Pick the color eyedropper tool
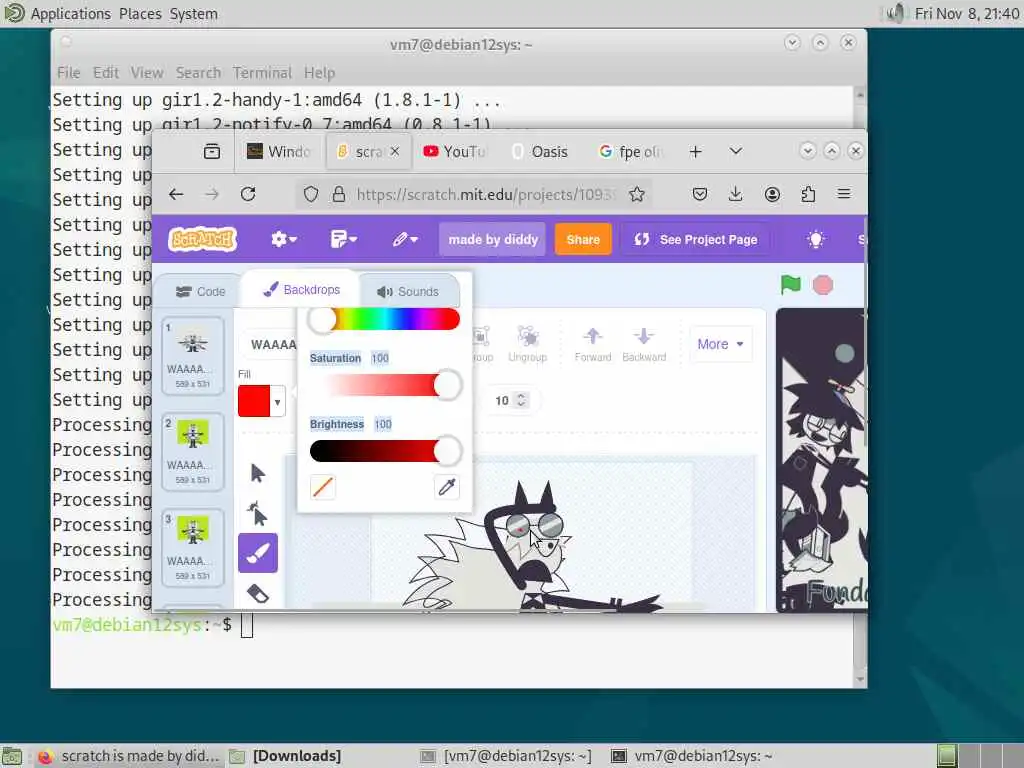Screen dimensions: 1024x768 447,487
